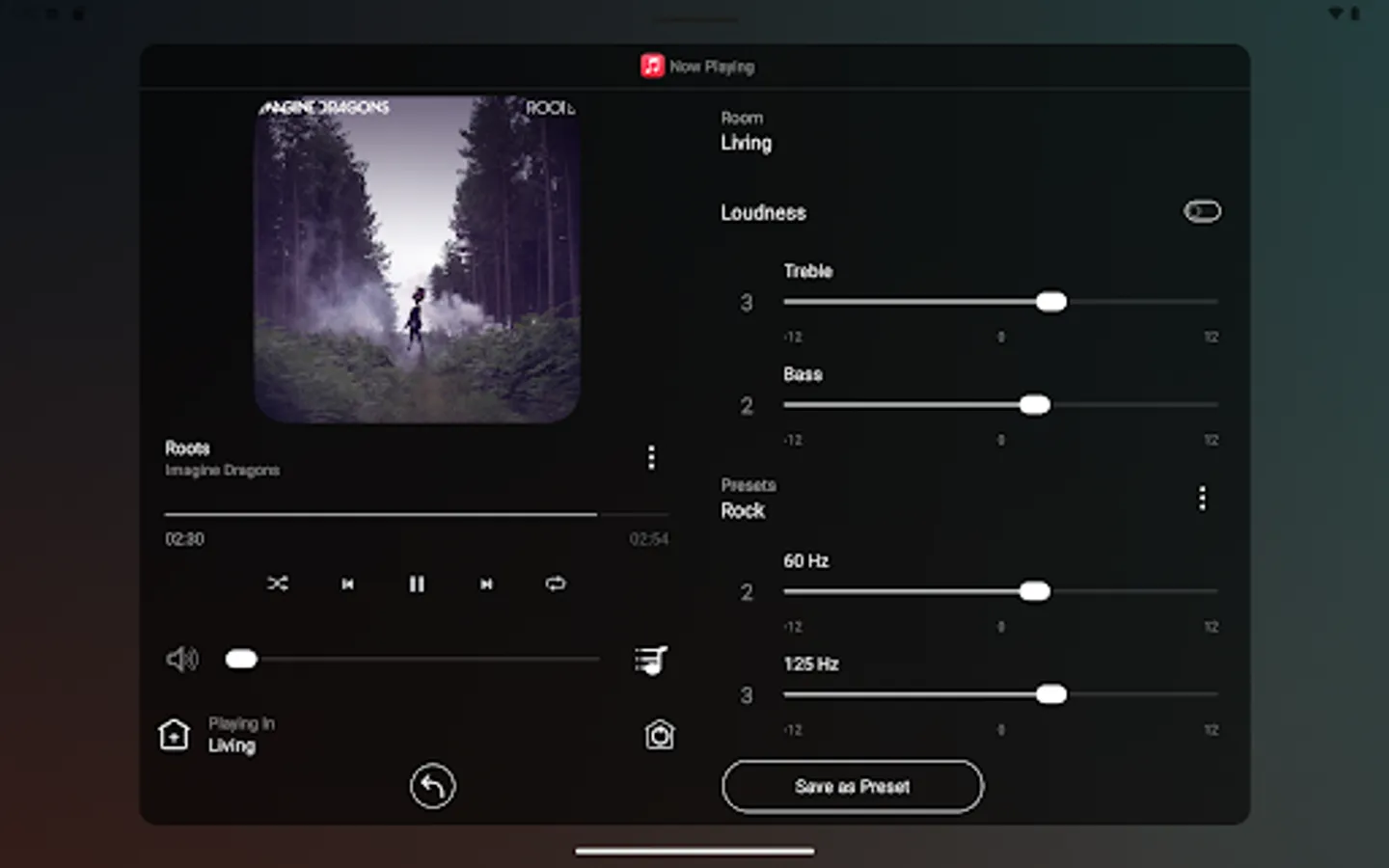Image resolution: width=1389 pixels, height=868 pixels.
Task: Adjust the Bass slider handle
Action: [1035, 405]
